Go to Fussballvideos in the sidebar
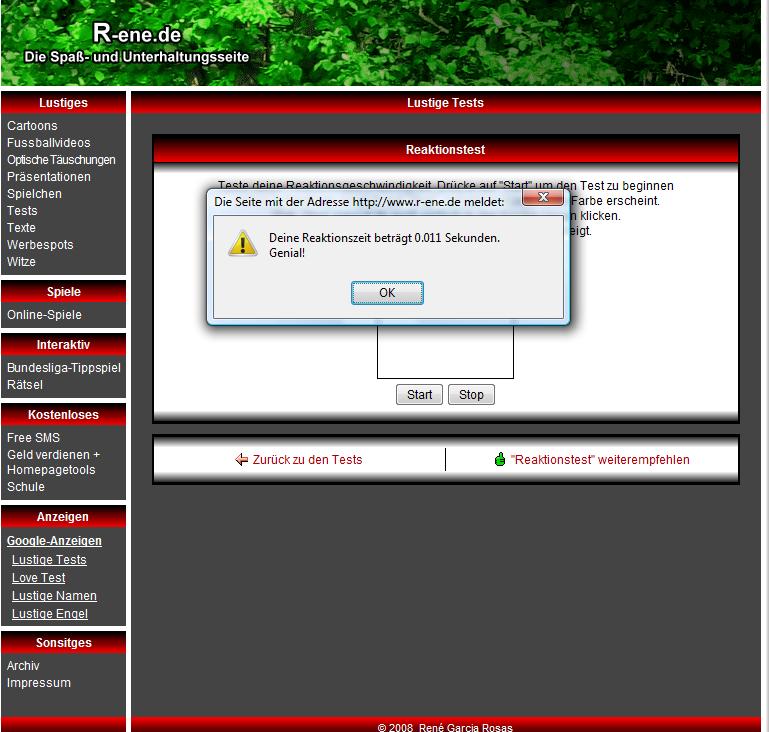Screen dimensions: 769x732 coord(48,143)
